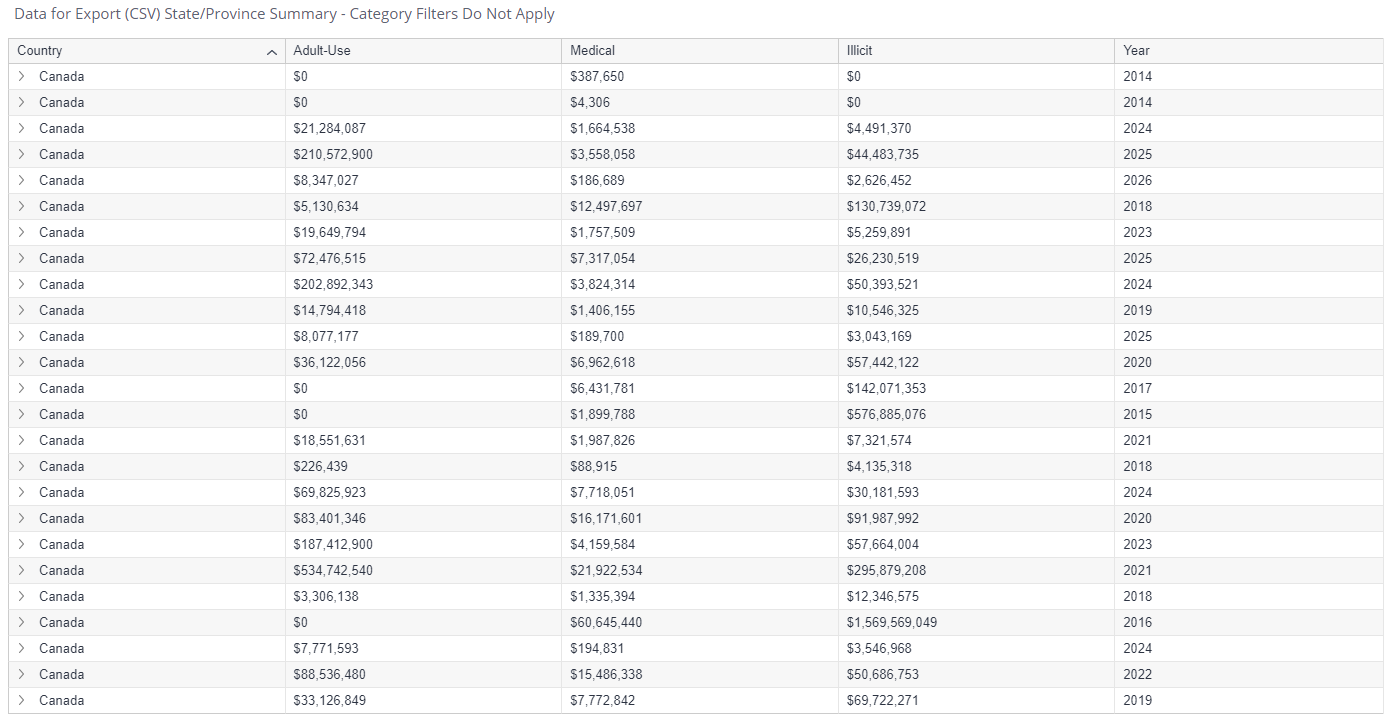The image size is (1394, 726).
Task: Expand row with Adult-Use $21,284,087
Action: (x=21, y=129)
